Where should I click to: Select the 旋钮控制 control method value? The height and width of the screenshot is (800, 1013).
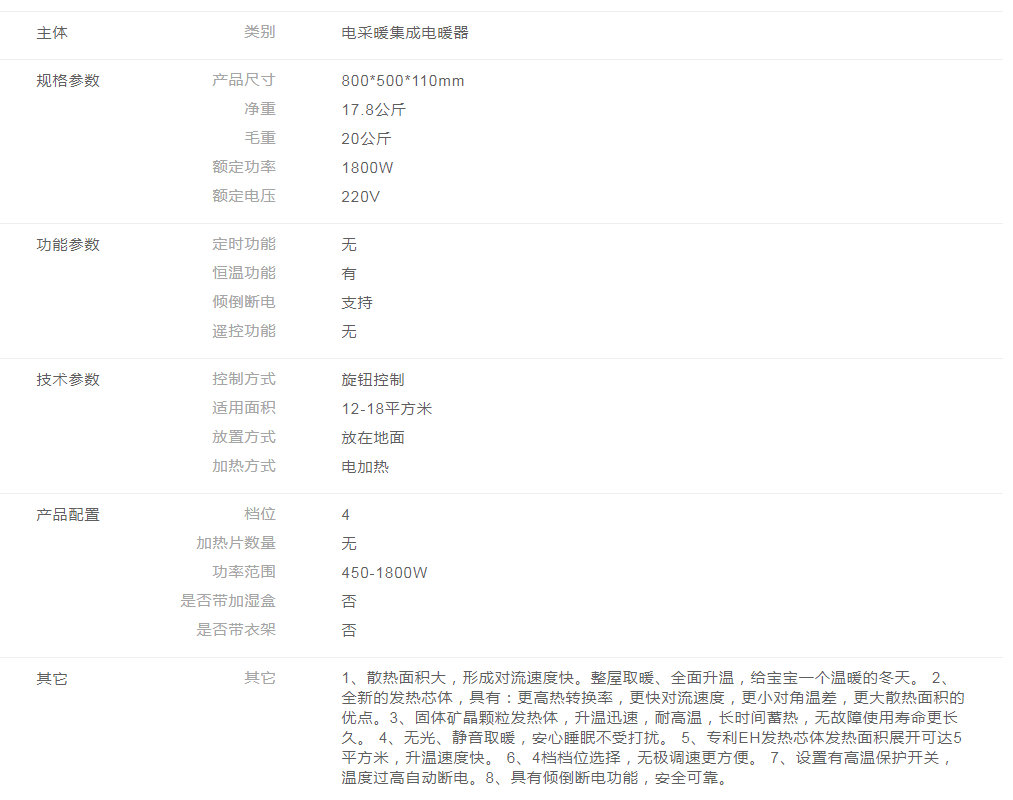coord(372,380)
